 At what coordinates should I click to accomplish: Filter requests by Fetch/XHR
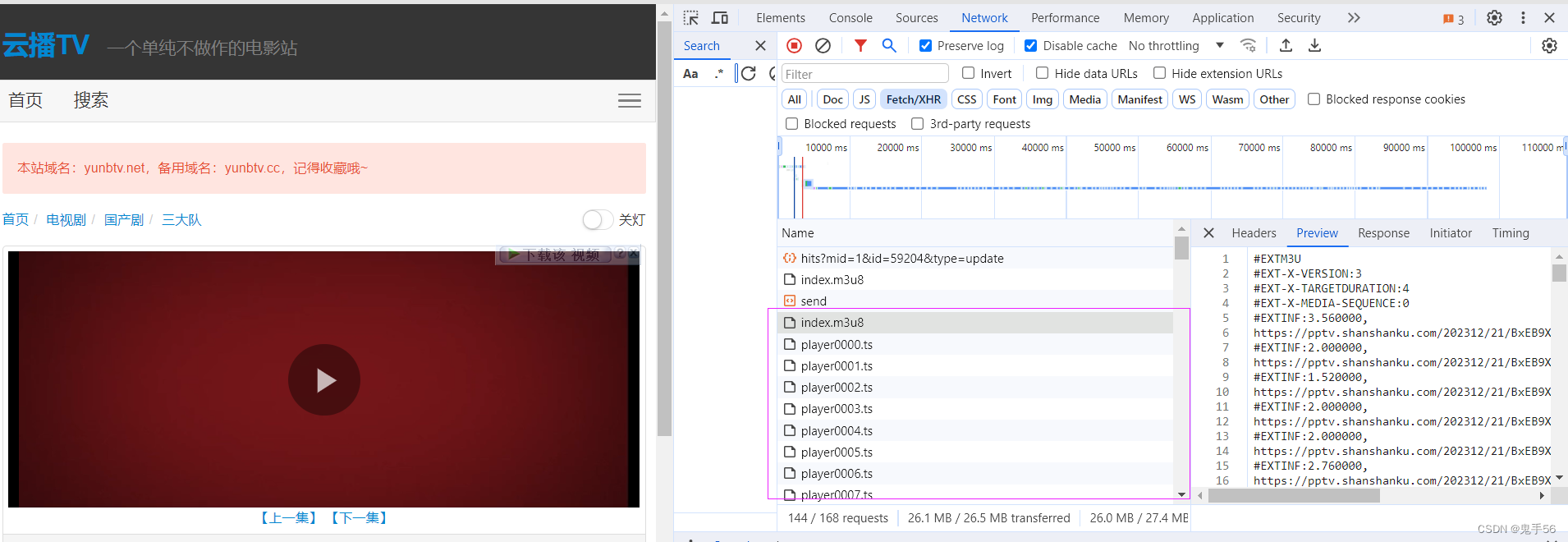914,99
